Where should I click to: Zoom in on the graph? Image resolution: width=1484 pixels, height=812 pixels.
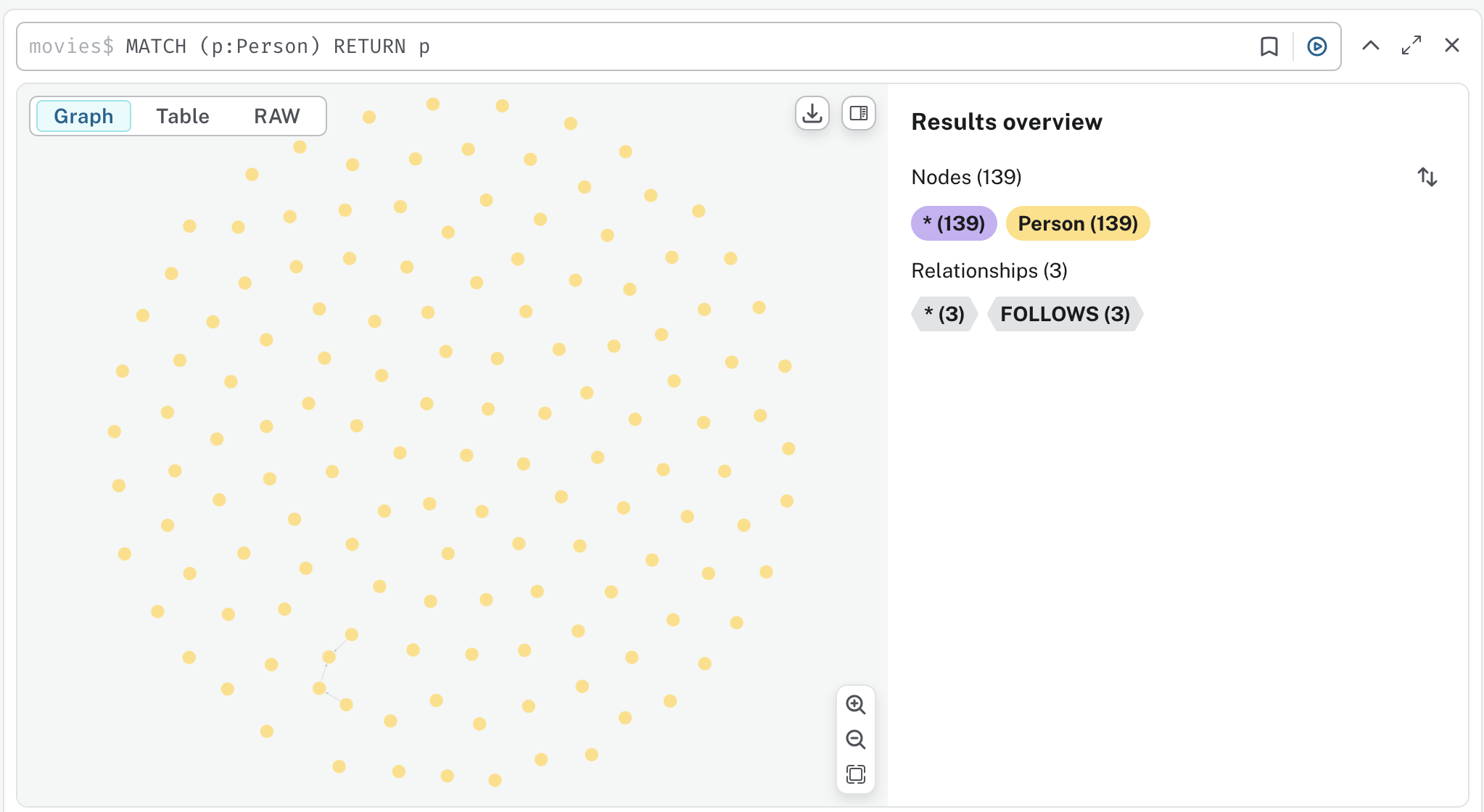pos(855,705)
